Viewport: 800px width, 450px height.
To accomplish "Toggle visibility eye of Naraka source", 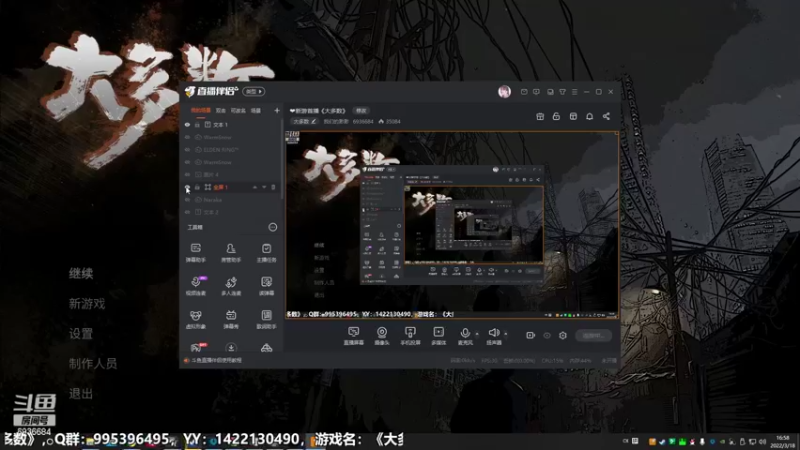I will click(x=187, y=199).
